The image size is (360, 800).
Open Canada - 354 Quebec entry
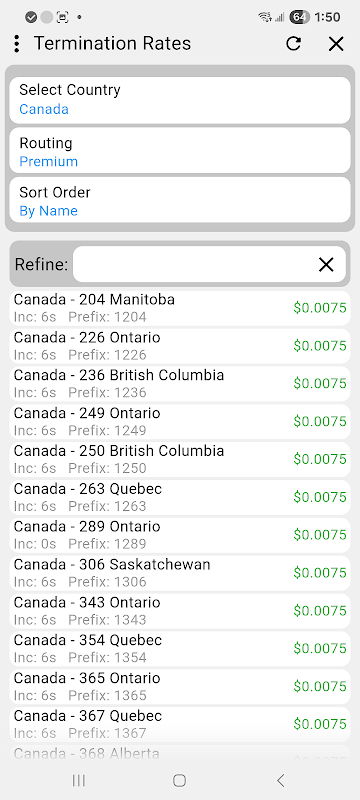[x=180, y=648]
